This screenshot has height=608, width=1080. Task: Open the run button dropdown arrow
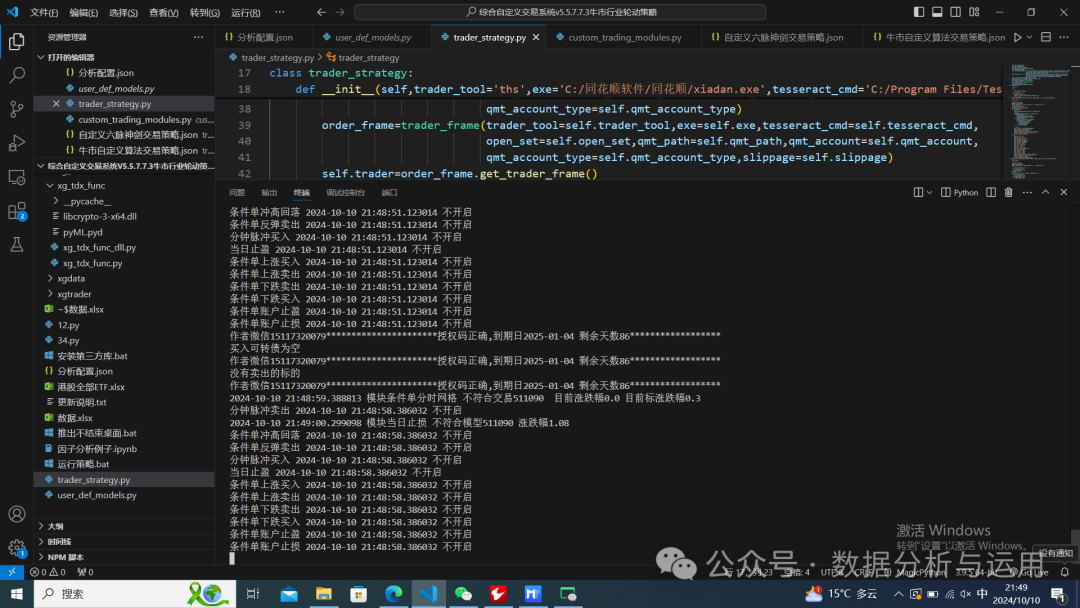tap(1029, 37)
